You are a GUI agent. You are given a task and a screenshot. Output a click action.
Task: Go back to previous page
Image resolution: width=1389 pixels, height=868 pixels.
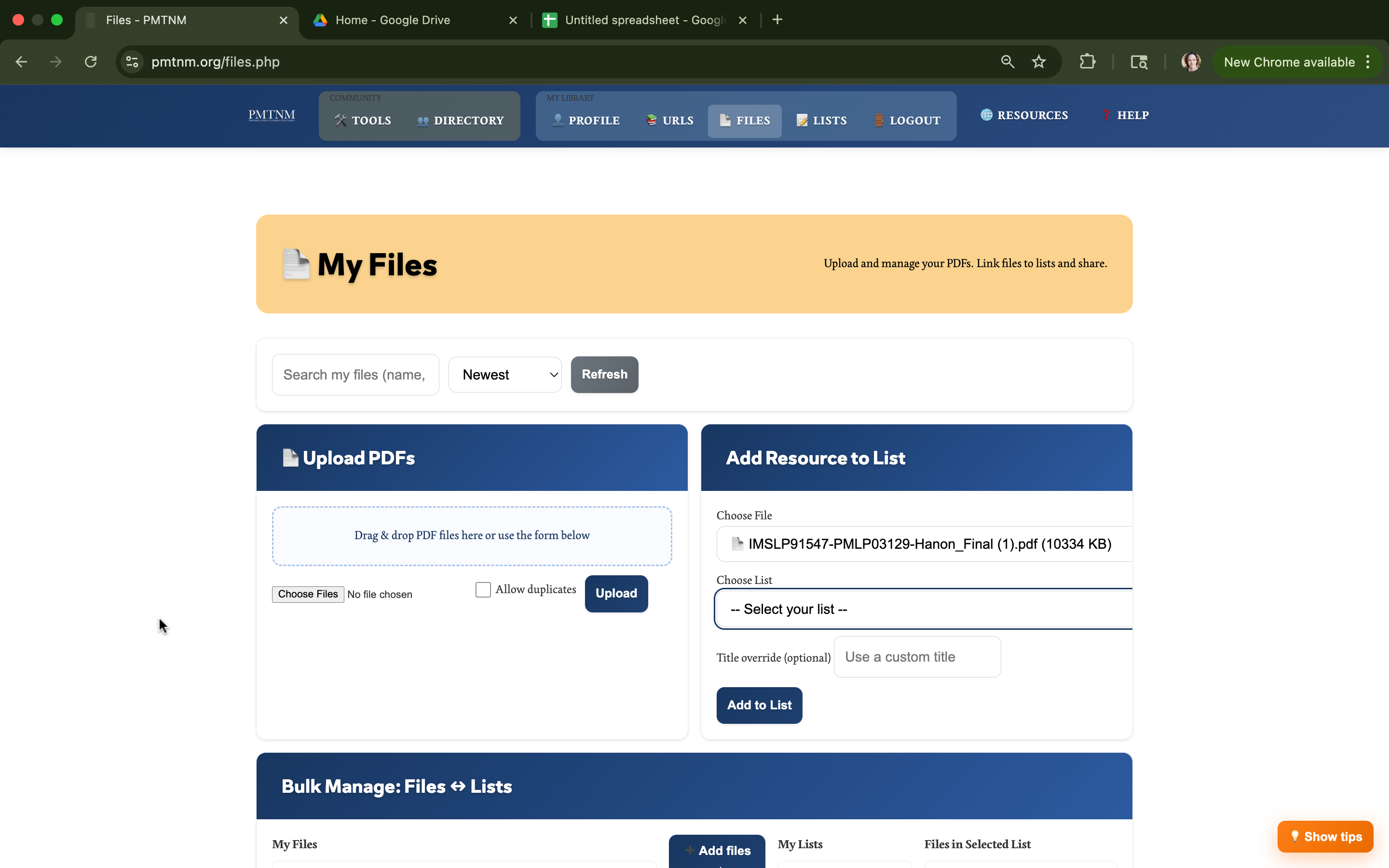coord(22,62)
